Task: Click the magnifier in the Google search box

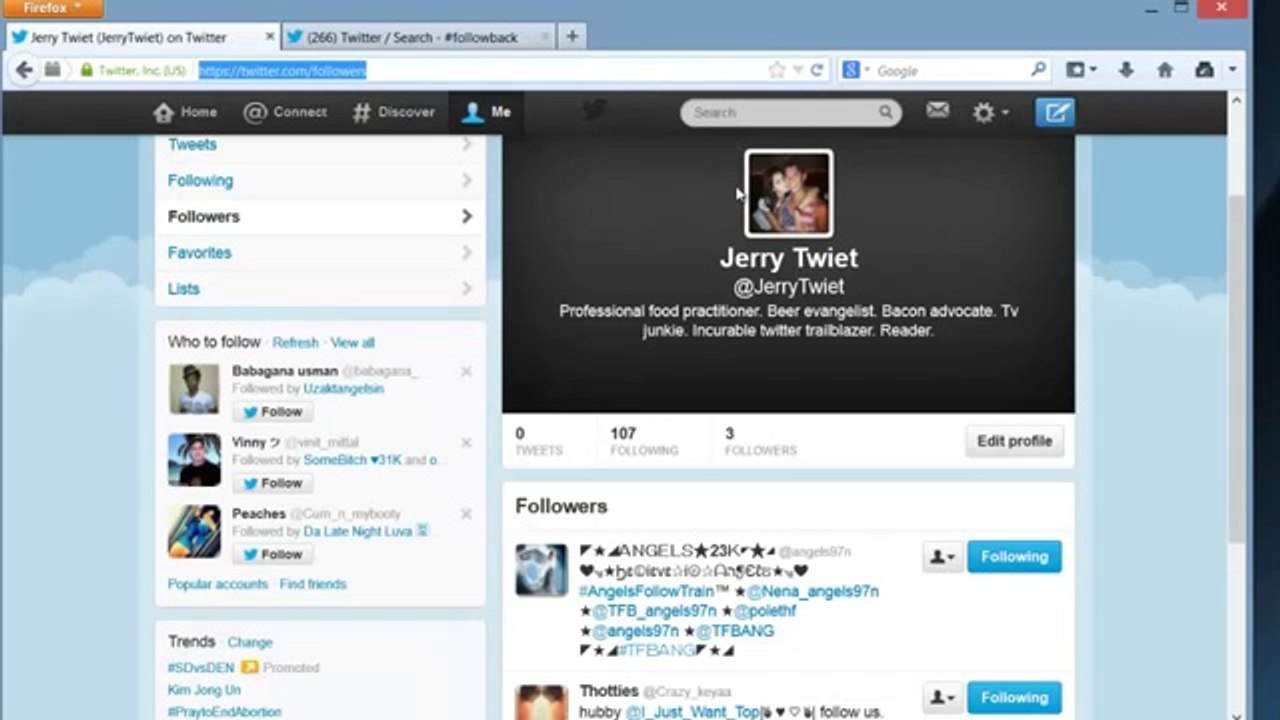Action: [1038, 70]
